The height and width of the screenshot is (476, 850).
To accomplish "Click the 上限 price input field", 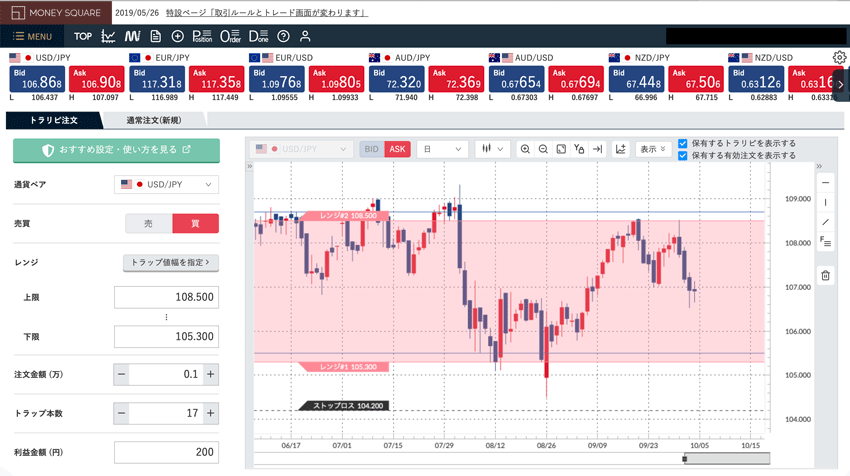I will click(166, 298).
